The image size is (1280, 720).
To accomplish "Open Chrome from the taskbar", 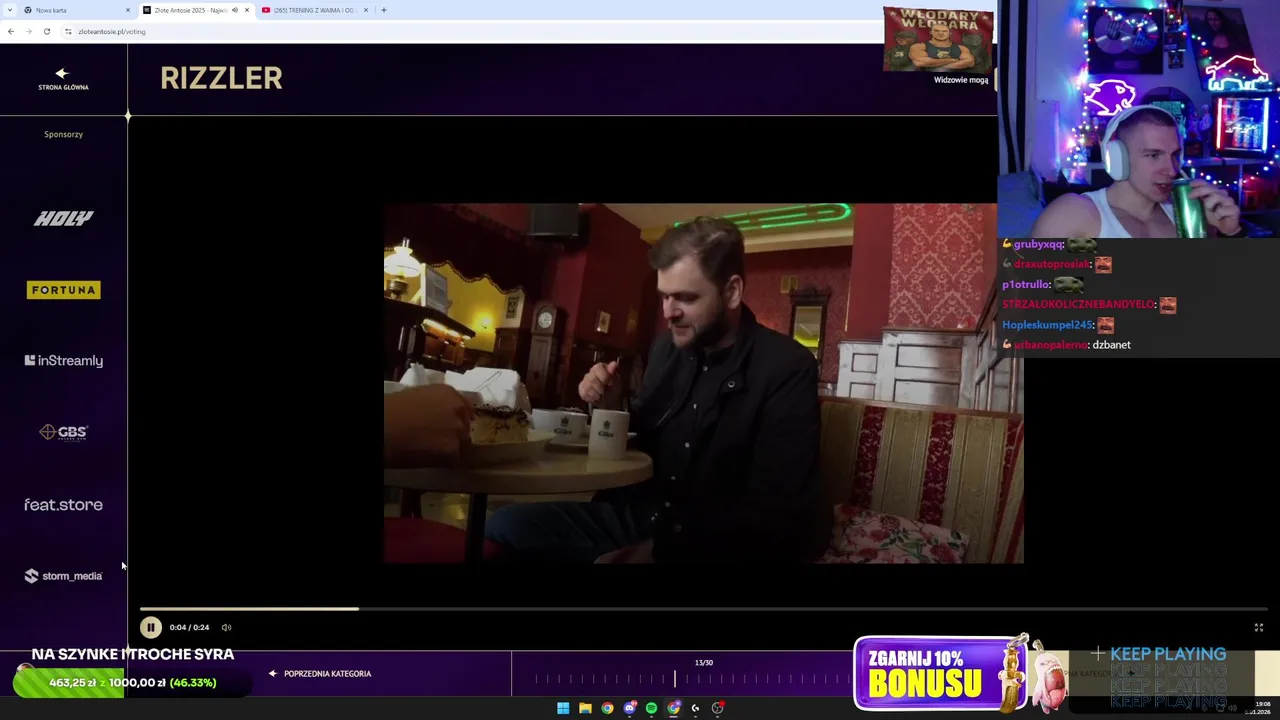I will coord(607,708).
